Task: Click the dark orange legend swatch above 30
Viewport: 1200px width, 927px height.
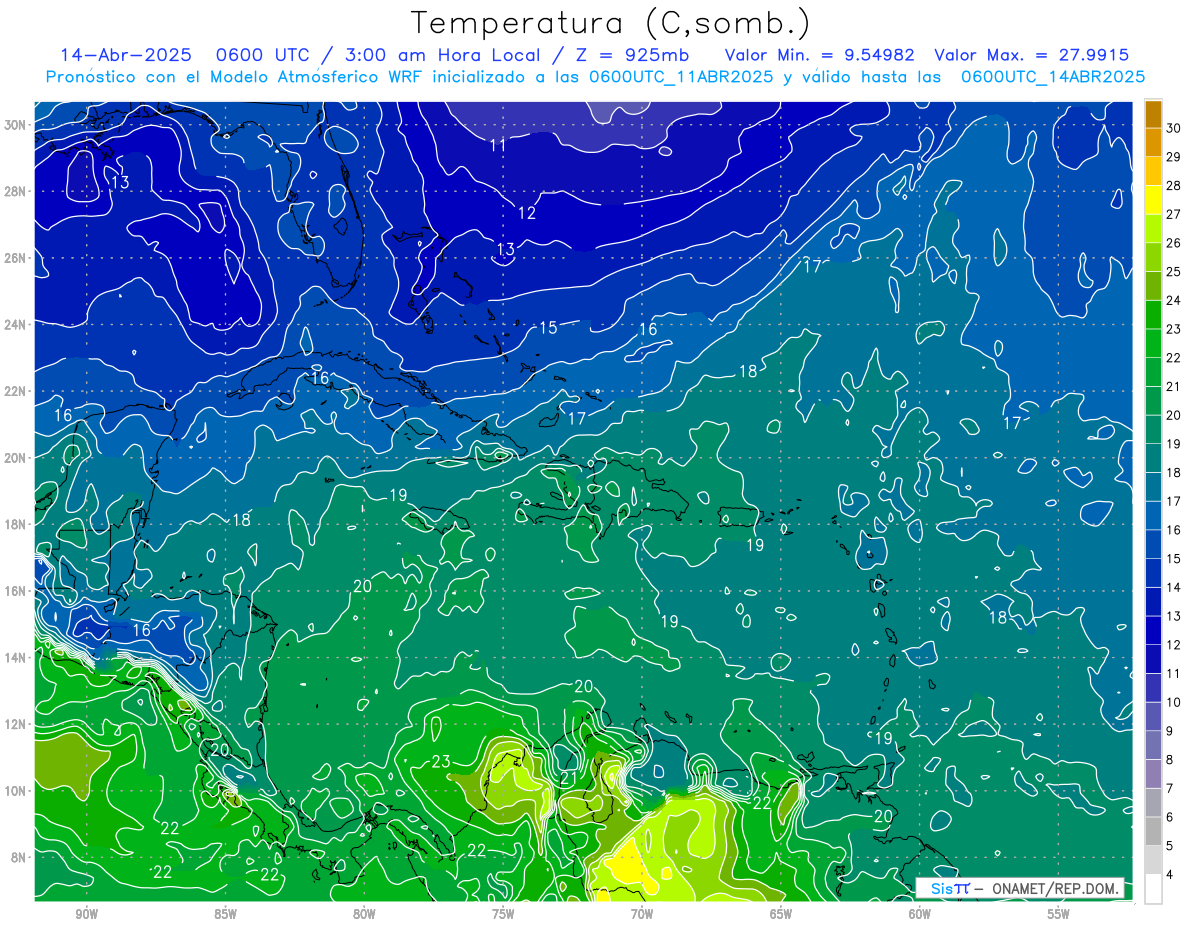Action: pos(1153,114)
